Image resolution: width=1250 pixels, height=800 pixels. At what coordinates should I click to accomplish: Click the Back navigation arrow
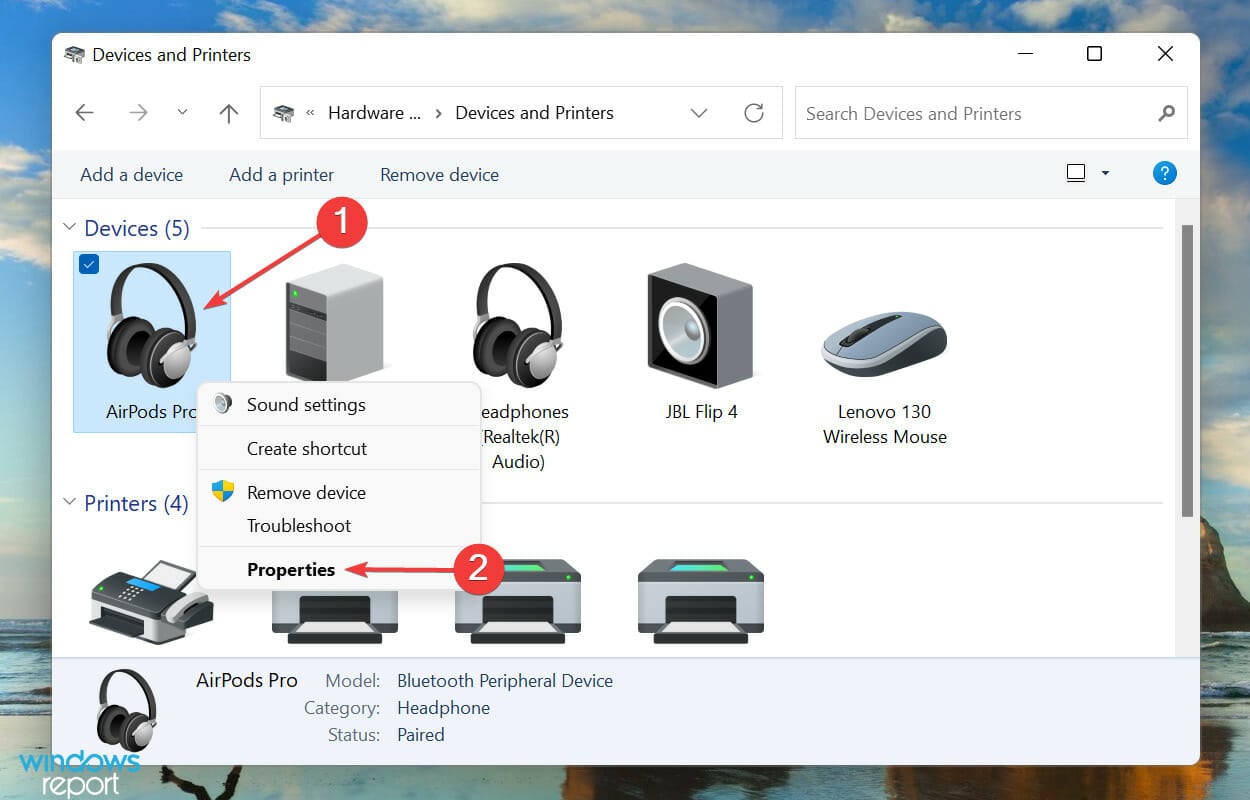coord(85,113)
